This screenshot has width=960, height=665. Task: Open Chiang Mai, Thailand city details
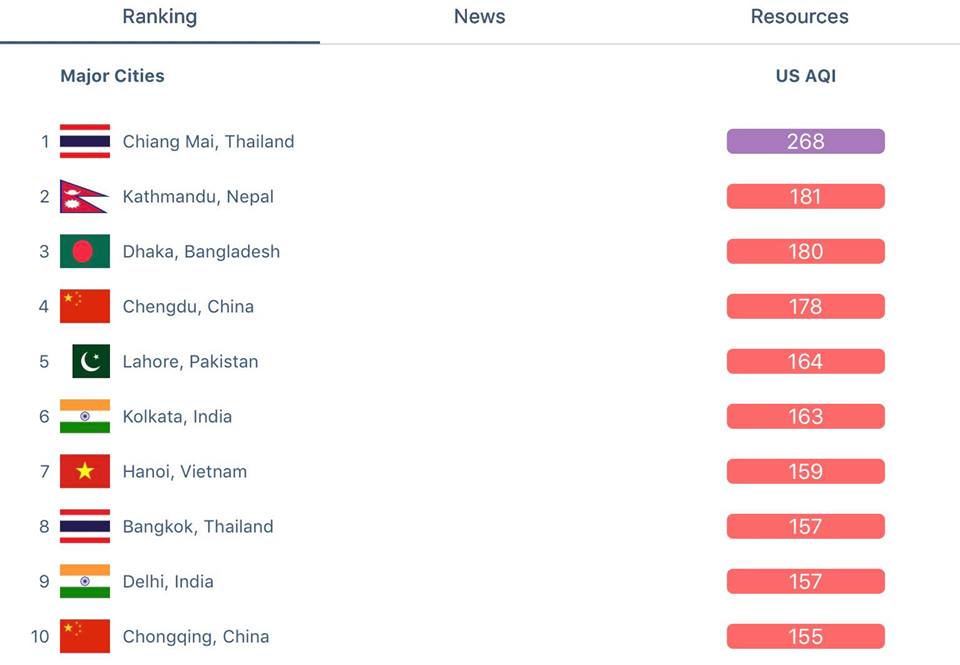208,141
